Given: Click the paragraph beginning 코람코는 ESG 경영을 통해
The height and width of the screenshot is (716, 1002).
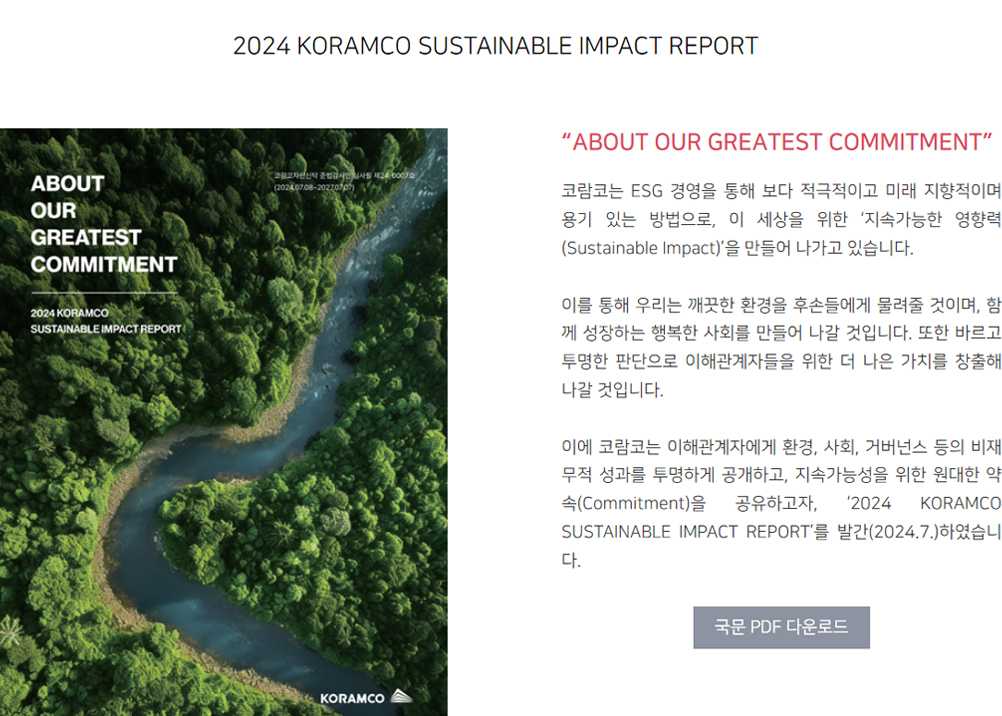Looking at the screenshot, I should pyautogui.click(x=781, y=219).
